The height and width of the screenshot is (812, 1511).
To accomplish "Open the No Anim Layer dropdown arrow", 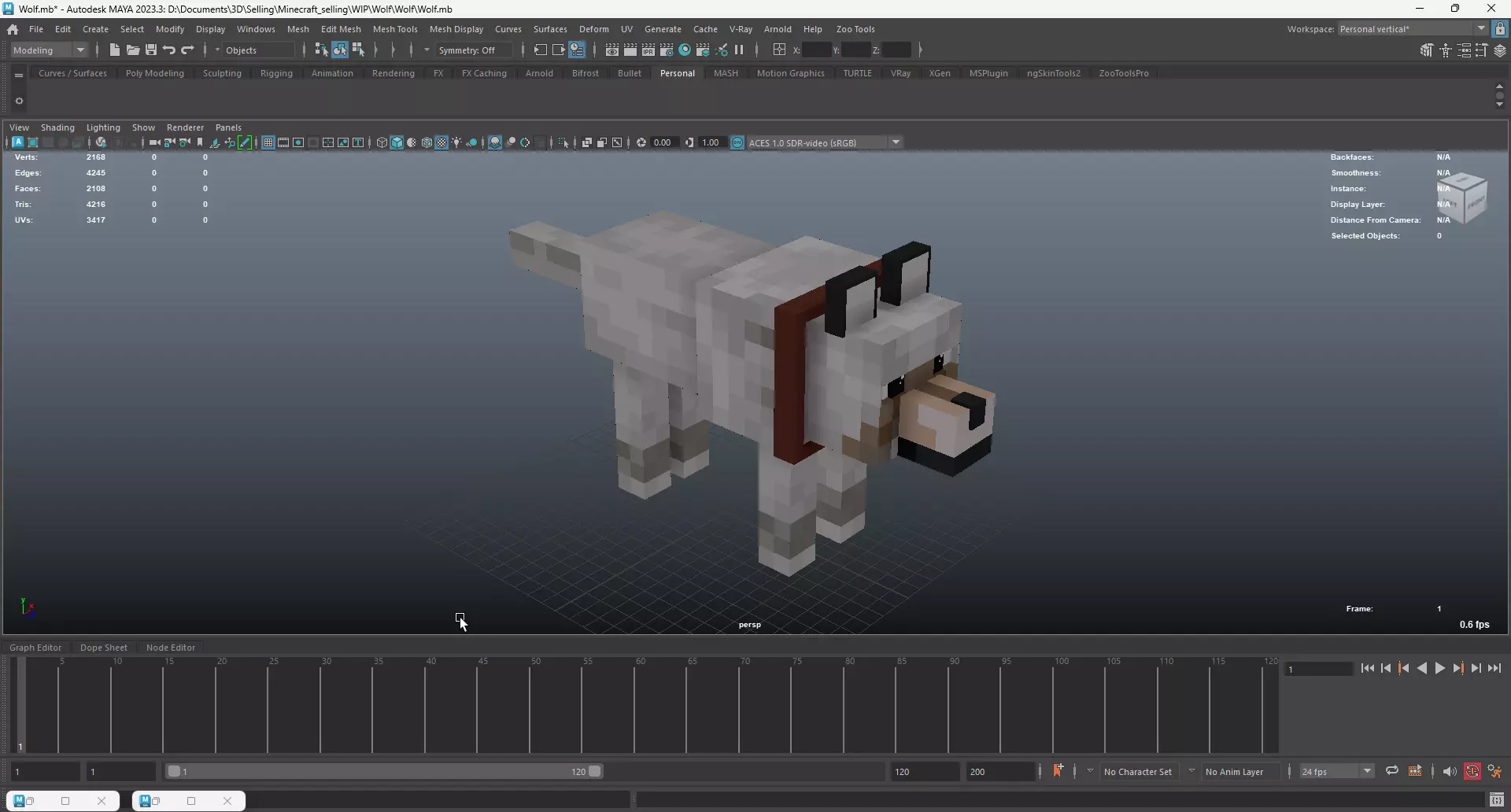I will [x=1191, y=771].
